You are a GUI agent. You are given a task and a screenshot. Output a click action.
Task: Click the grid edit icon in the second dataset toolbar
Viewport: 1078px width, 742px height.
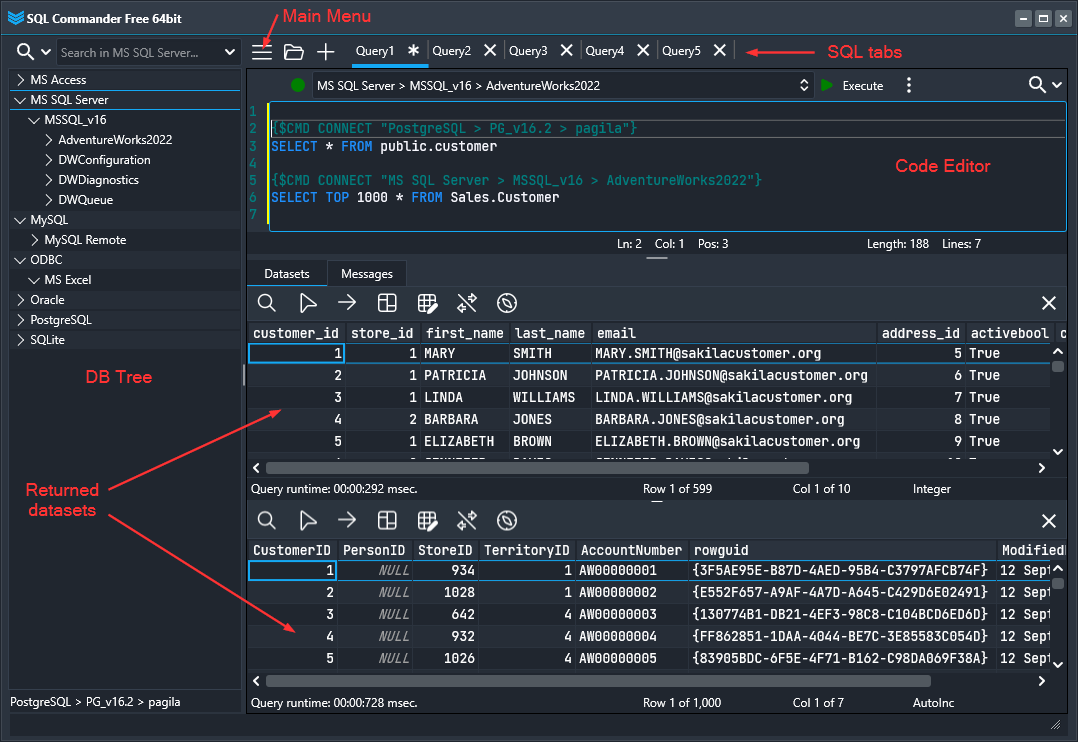pyautogui.click(x=427, y=520)
